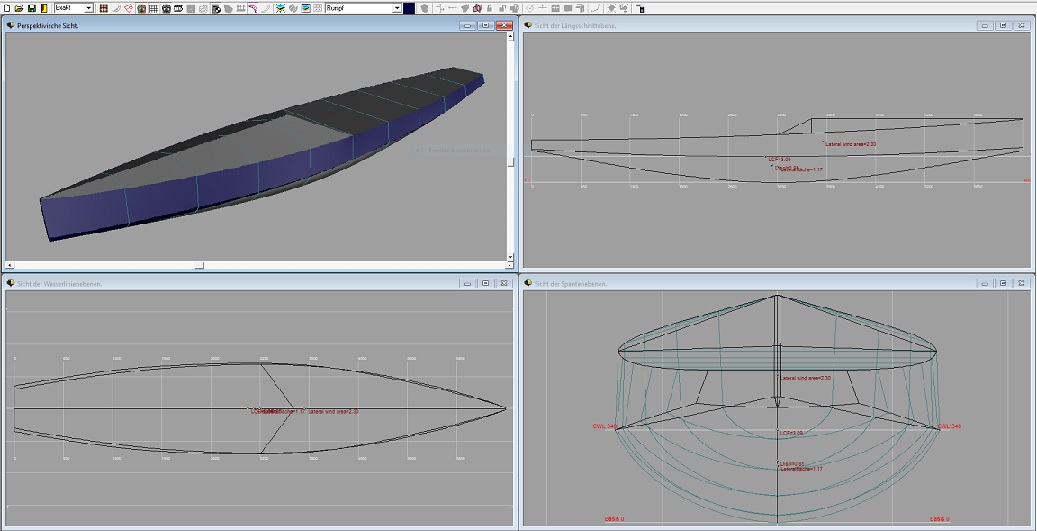Click the perspective view horizontal scrollbar thumb
Viewport: 1037px width, 531px height.
click(198, 266)
